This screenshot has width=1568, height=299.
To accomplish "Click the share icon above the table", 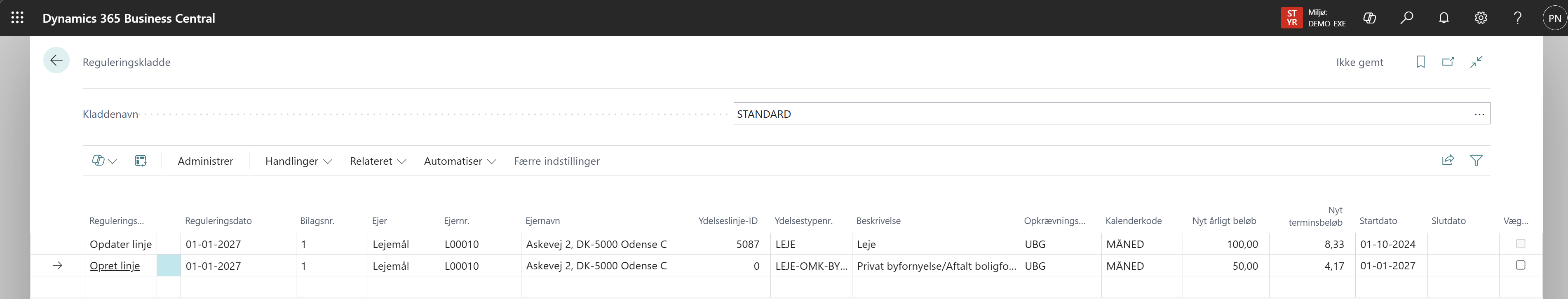I will coord(1448,161).
